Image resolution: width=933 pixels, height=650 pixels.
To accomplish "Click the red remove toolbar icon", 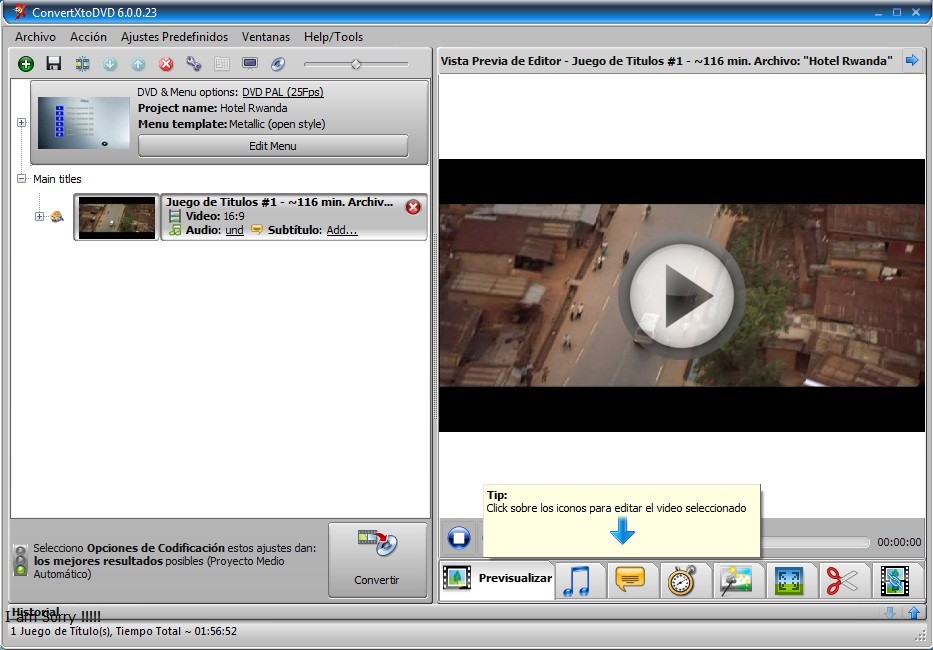I will (166, 64).
